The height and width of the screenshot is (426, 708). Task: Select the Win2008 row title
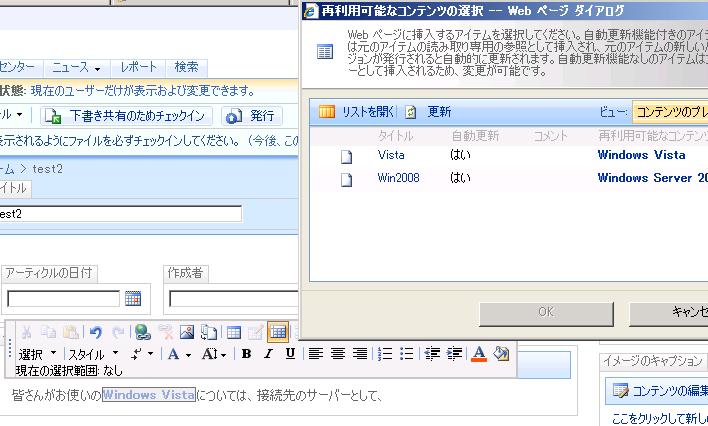pos(398,178)
